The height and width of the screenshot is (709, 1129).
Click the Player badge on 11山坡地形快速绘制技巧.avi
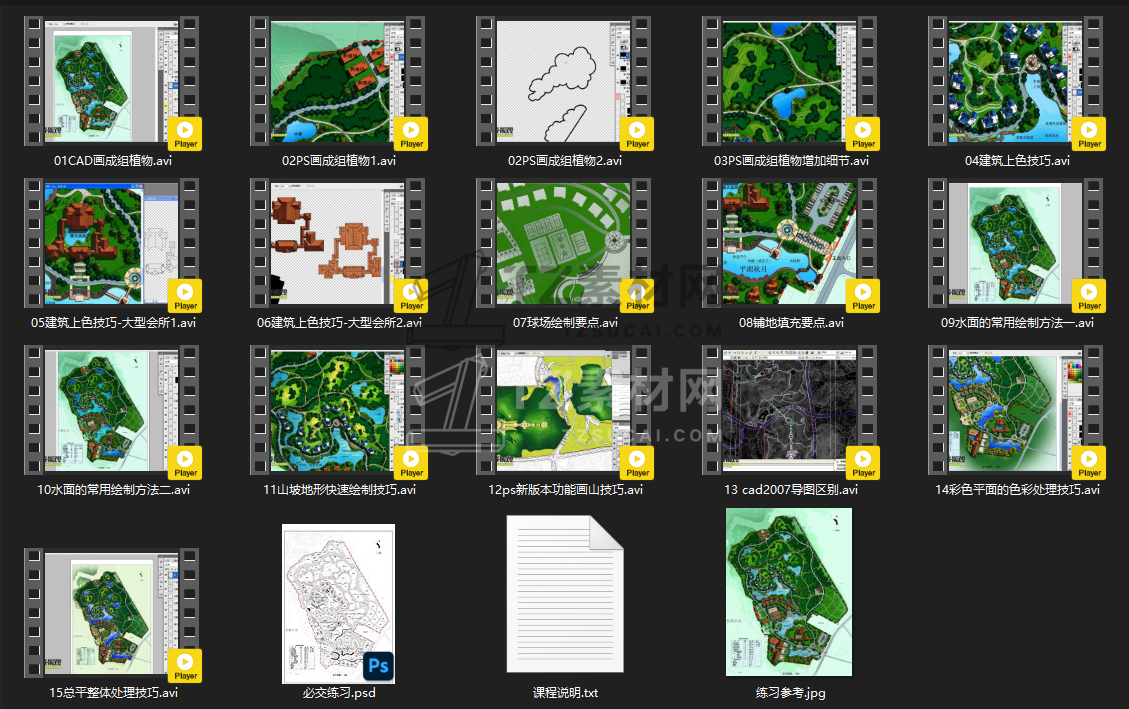tap(411, 463)
